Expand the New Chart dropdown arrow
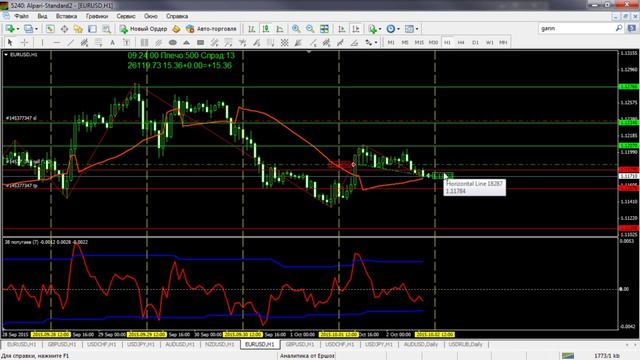640x360 pixels. tap(18, 29)
